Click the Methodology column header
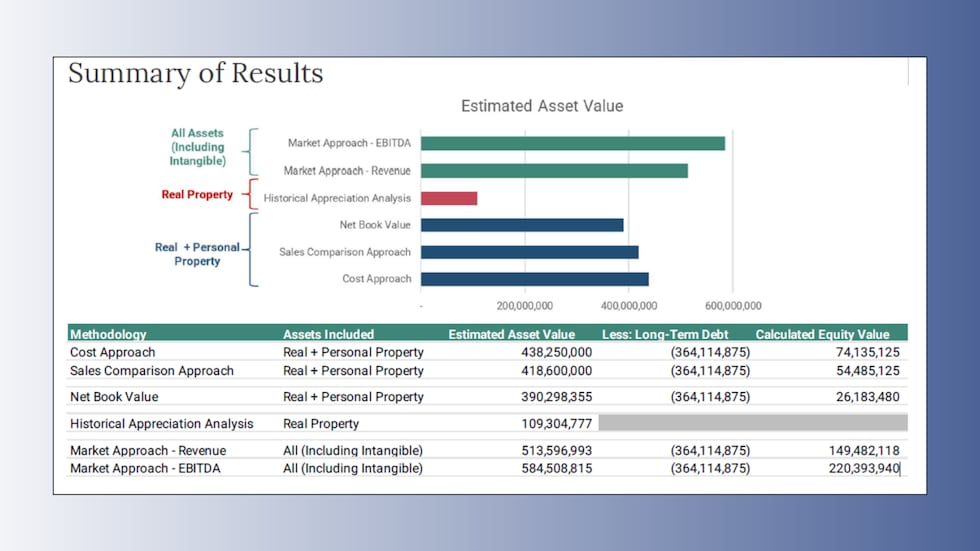980x551 pixels. click(x=108, y=334)
